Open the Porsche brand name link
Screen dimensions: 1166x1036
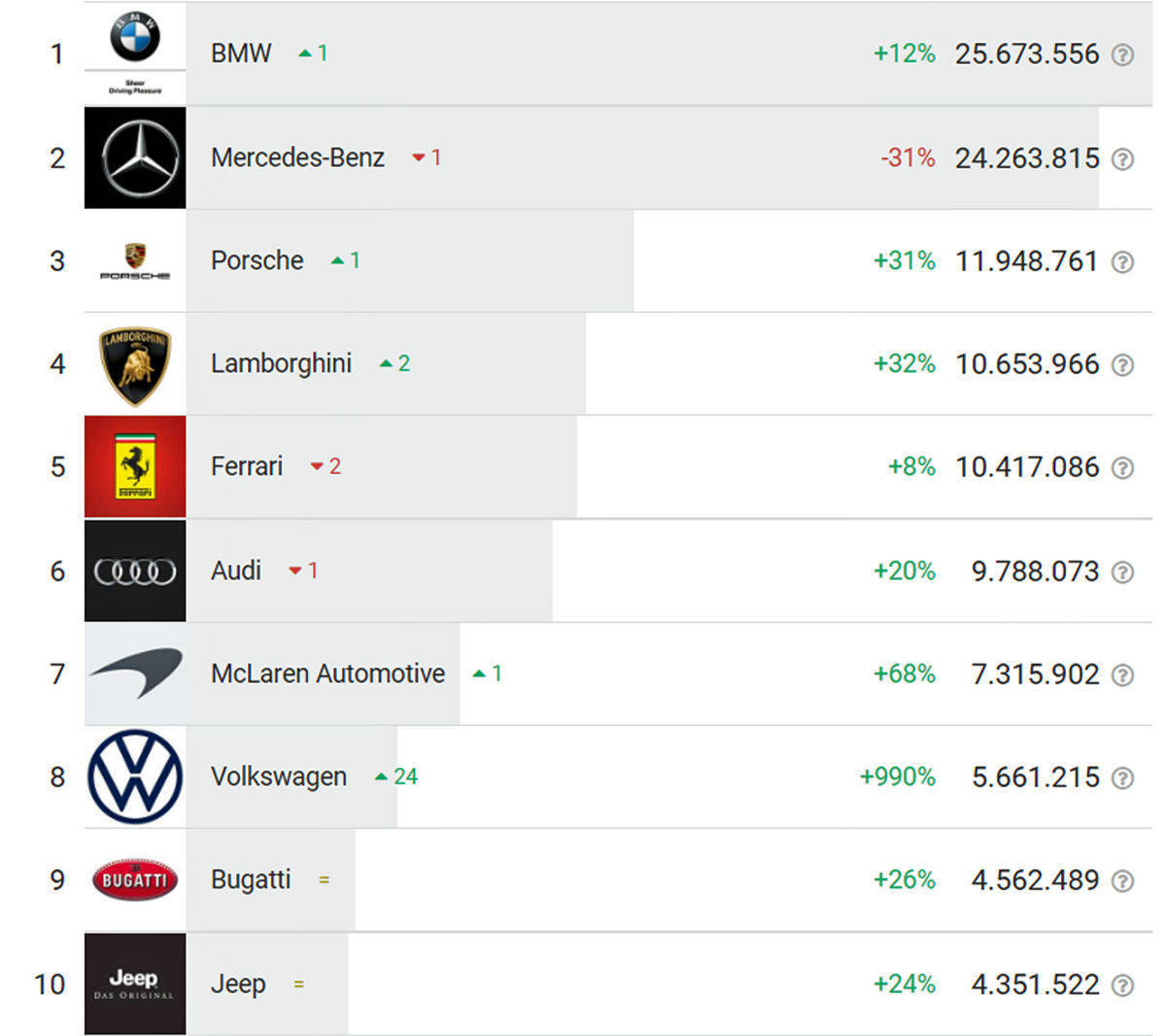click(x=257, y=260)
